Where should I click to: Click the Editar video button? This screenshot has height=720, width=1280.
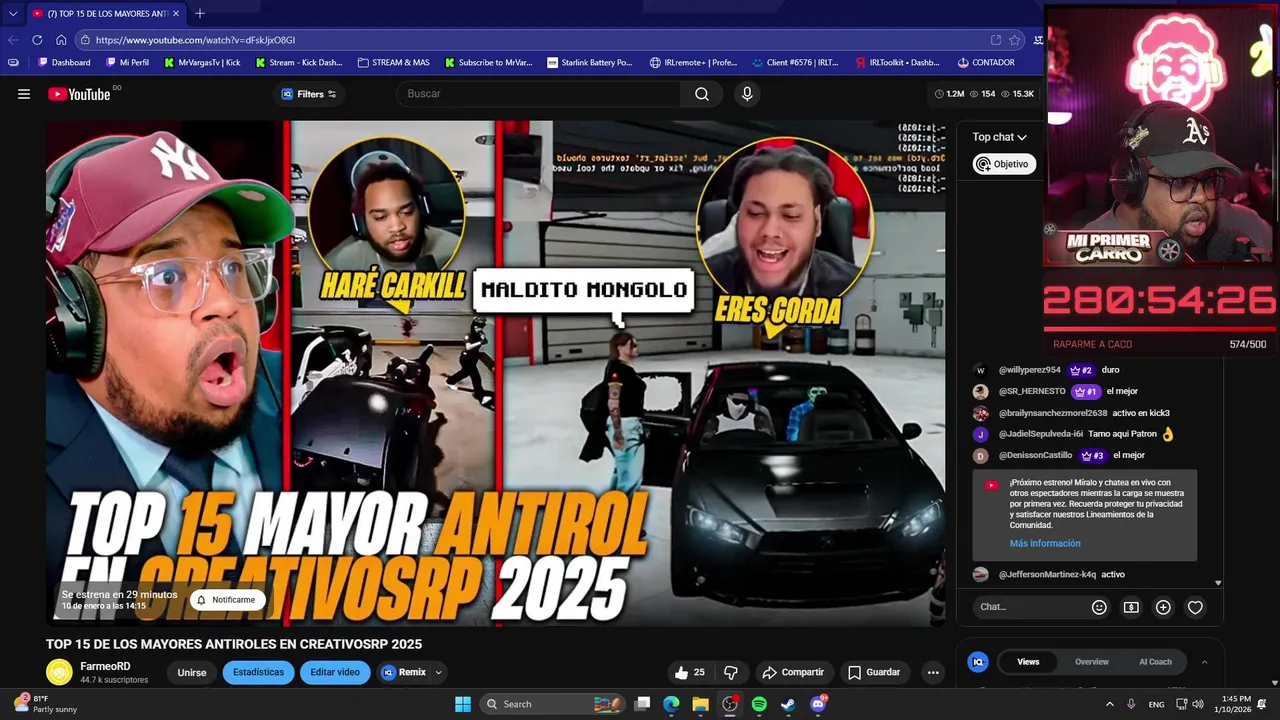[335, 673]
